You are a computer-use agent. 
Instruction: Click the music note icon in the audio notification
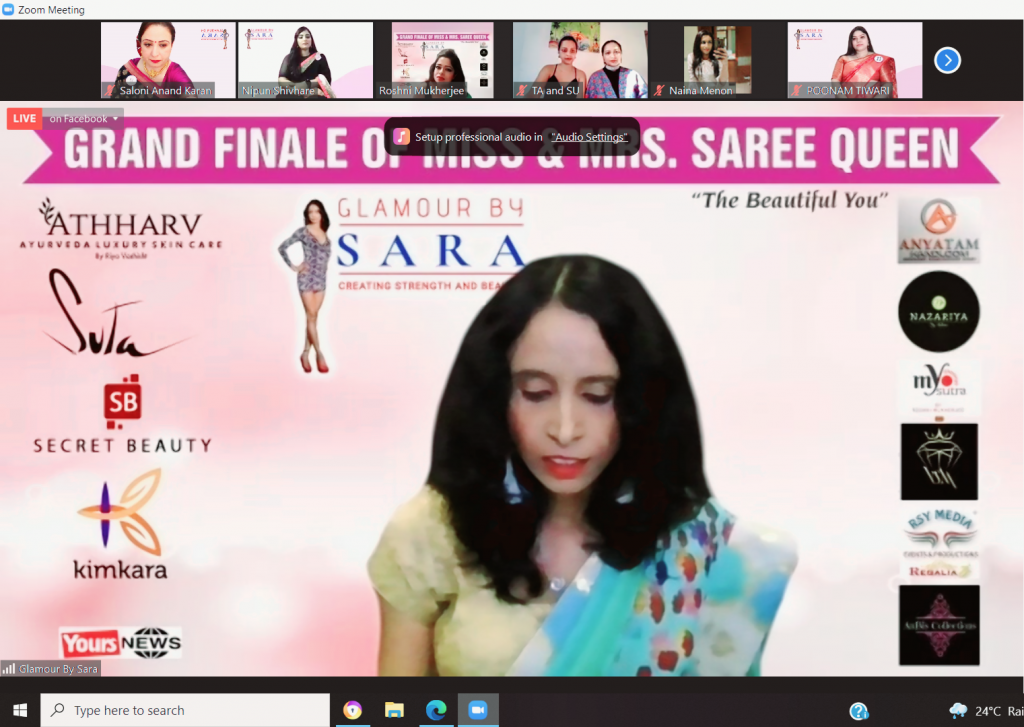(402, 137)
